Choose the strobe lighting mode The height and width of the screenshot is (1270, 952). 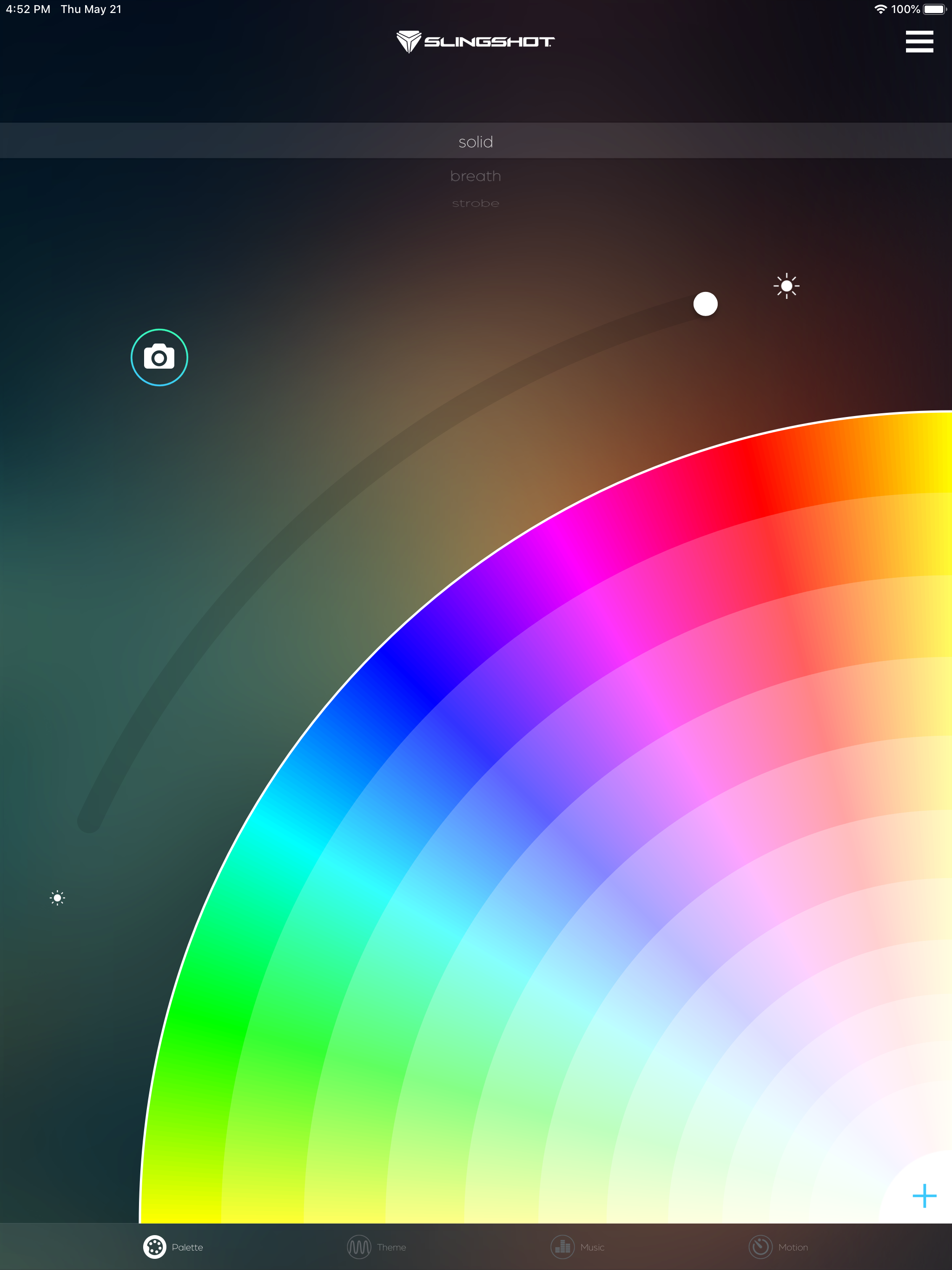pos(476,203)
